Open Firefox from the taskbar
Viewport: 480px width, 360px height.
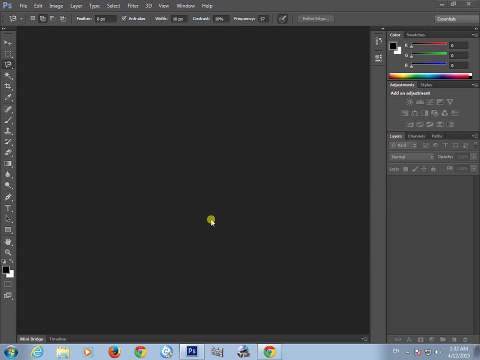click(114, 352)
